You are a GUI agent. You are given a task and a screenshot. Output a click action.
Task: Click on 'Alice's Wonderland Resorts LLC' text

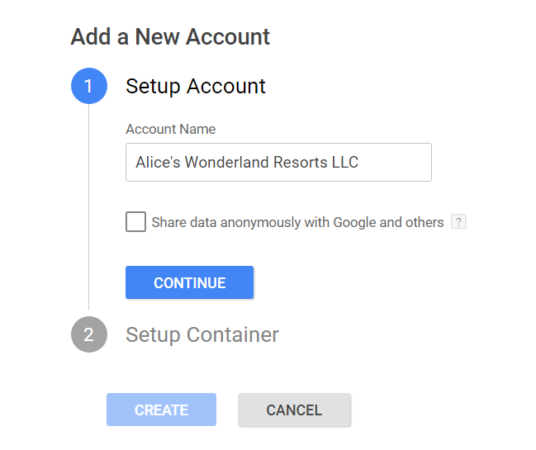pos(247,162)
